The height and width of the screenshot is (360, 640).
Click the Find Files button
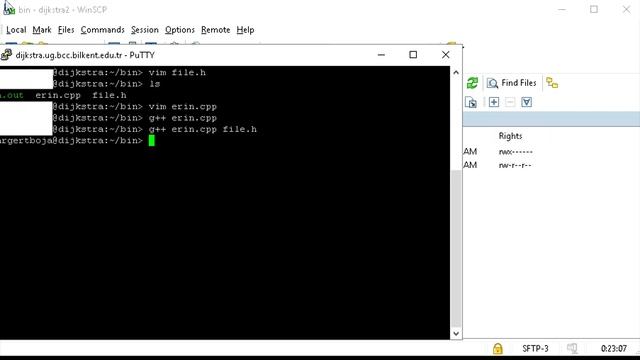tap(511, 83)
